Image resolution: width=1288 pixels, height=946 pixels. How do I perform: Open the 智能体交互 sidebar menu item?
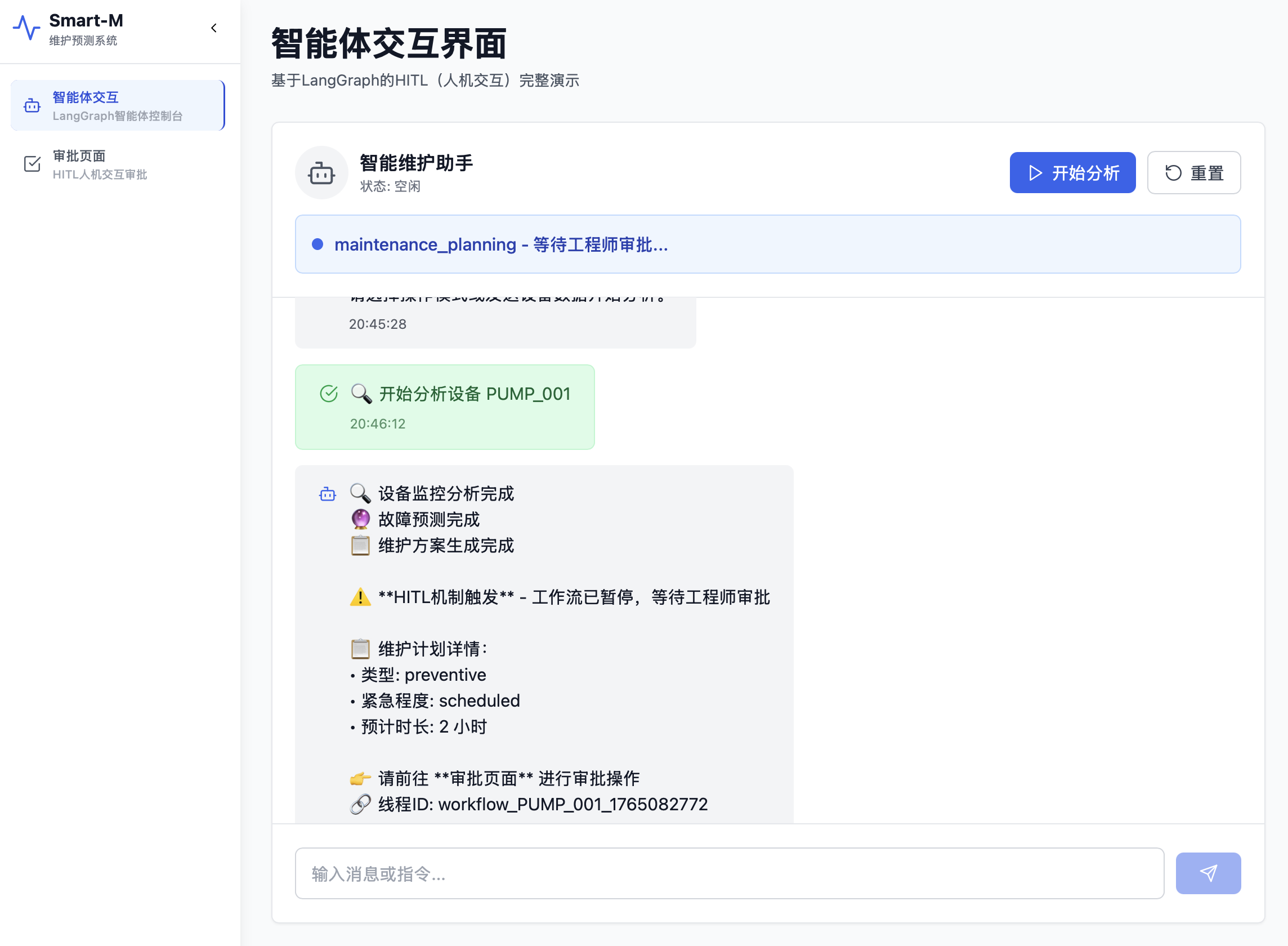point(118,106)
